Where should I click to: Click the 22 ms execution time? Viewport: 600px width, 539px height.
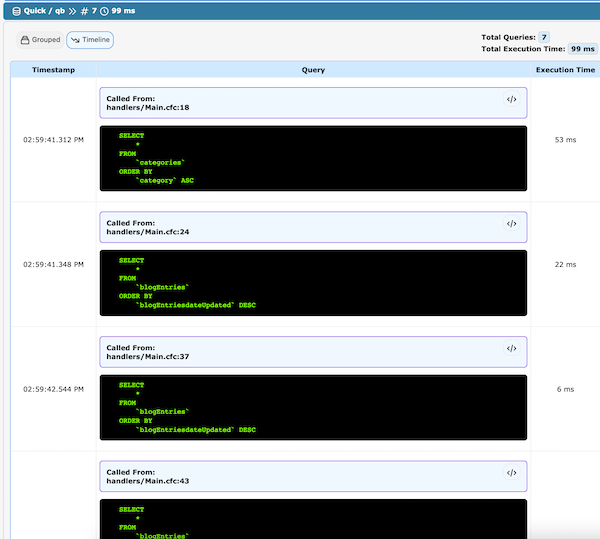click(565, 265)
